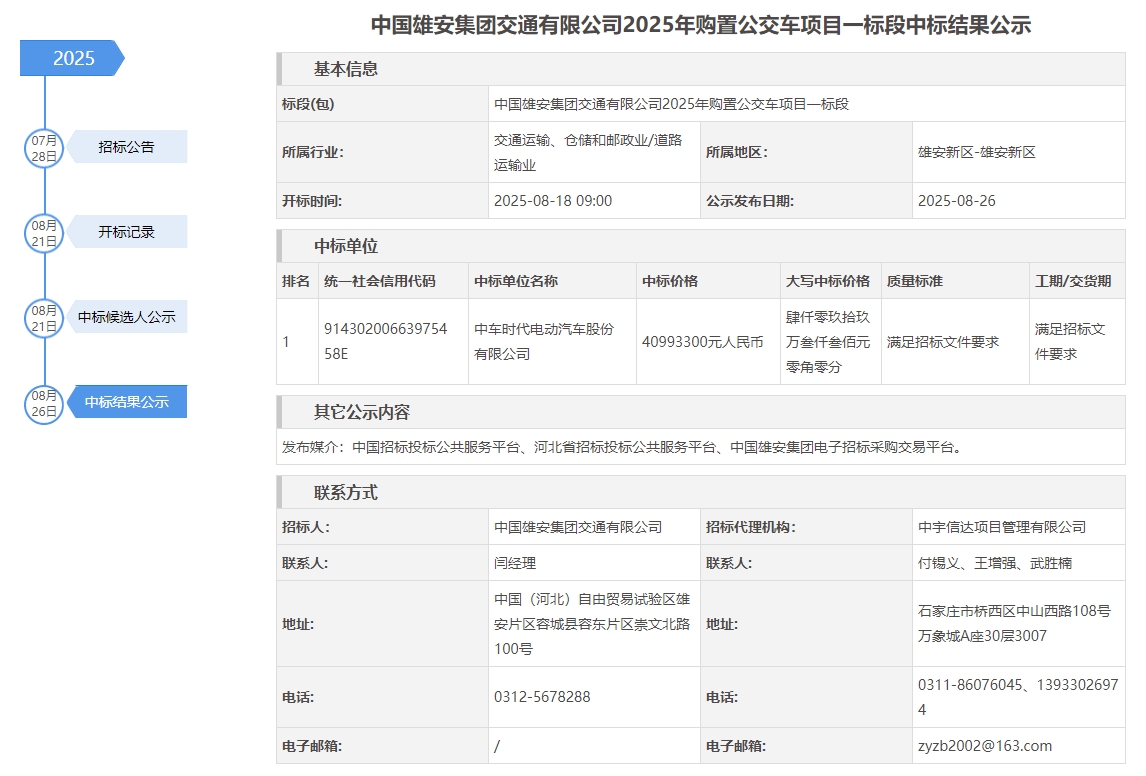This screenshot has width=1146, height=776.
Task: Click the 07月28日 date circle
Action: point(44,148)
